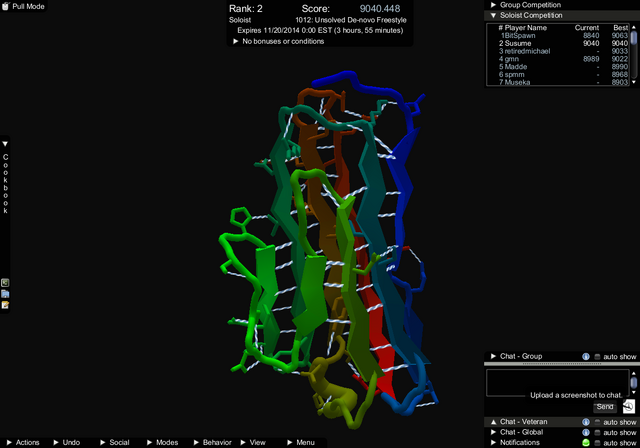Image resolution: width=640 pixels, height=448 pixels.
Task: Toggle auto show for Notifications
Action: tap(598, 443)
